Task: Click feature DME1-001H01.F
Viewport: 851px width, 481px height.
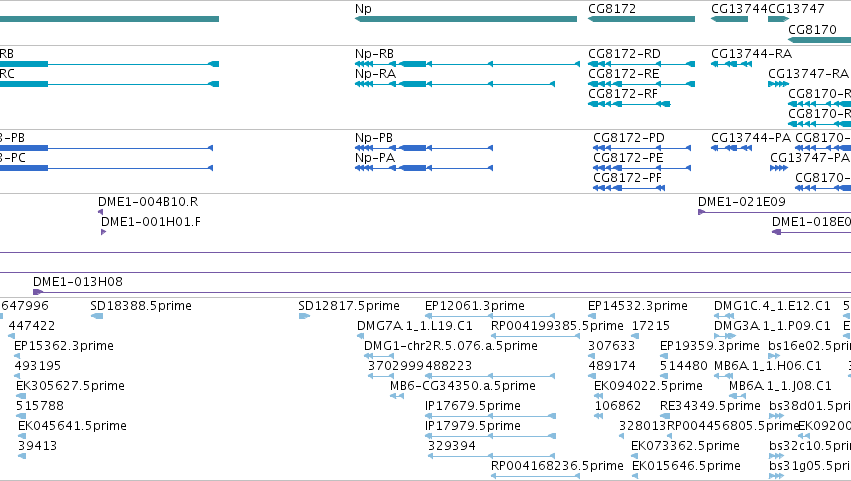Action: [150, 222]
